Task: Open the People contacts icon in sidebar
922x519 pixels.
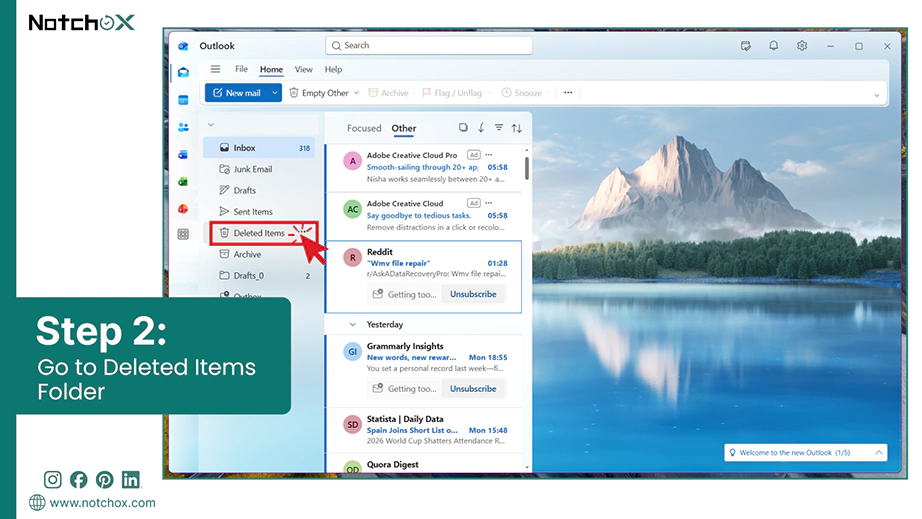Action: [183, 127]
